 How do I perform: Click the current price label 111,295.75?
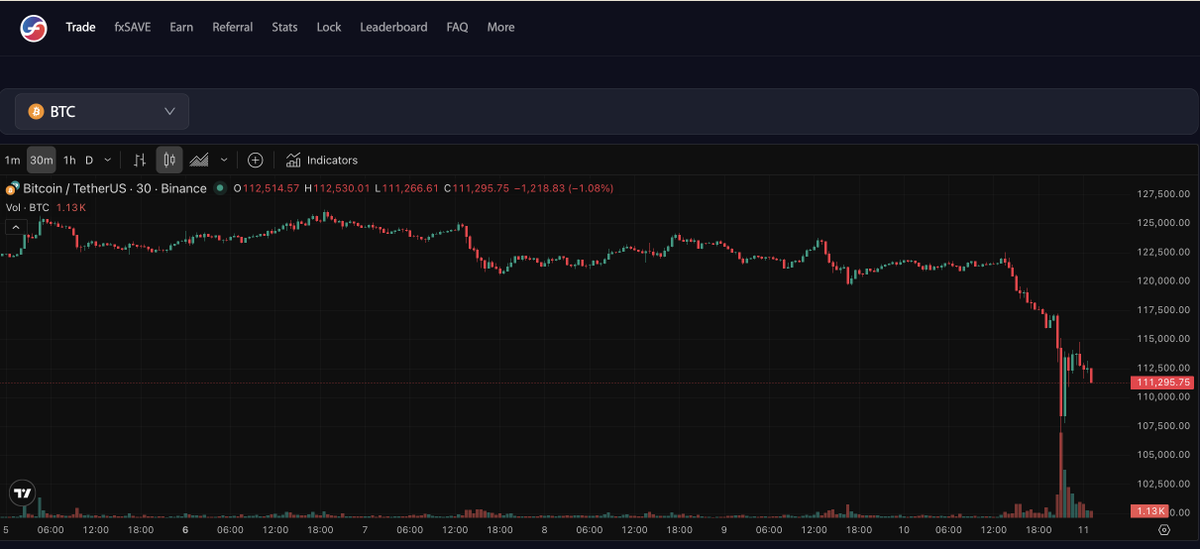tap(1161, 383)
